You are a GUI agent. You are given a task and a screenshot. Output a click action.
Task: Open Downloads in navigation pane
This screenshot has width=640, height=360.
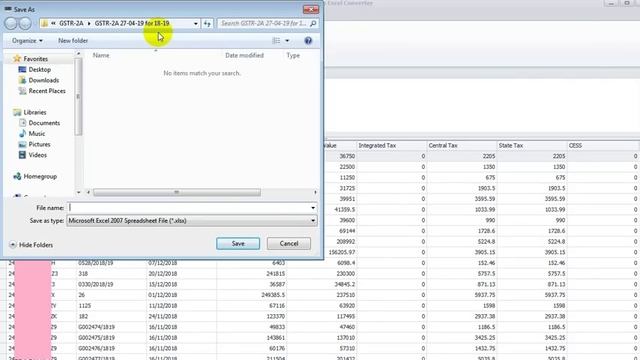pyautogui.click(x=44, y=80)
